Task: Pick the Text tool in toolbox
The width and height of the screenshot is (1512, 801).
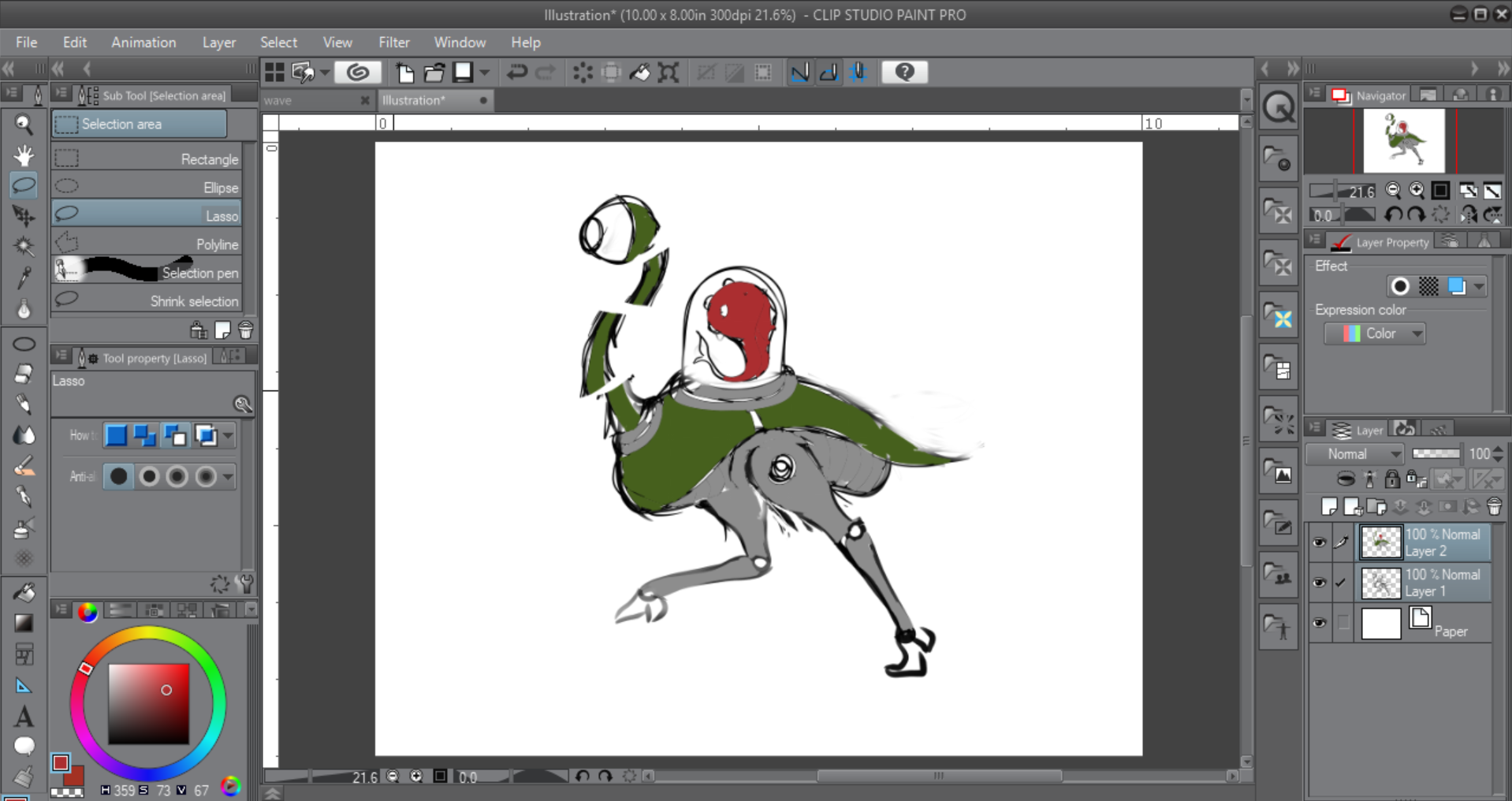Action: coord(24,717)
